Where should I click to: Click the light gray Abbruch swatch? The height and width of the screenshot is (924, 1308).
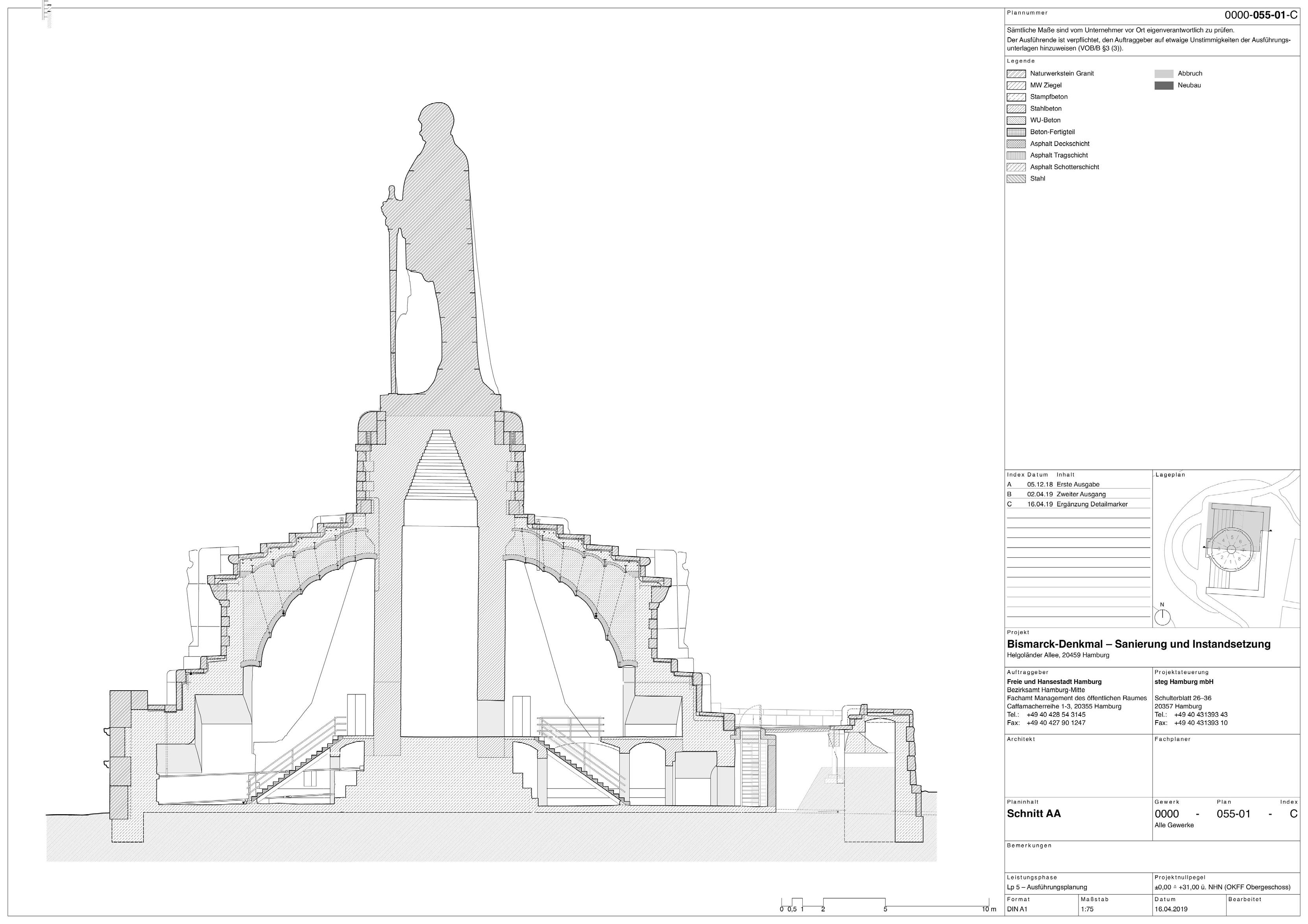[1164, 74]
